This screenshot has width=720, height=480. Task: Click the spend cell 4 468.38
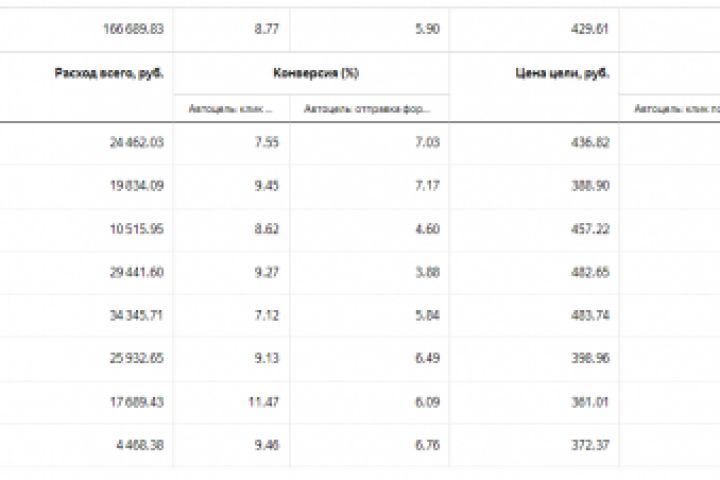click(x=140, y=444)
